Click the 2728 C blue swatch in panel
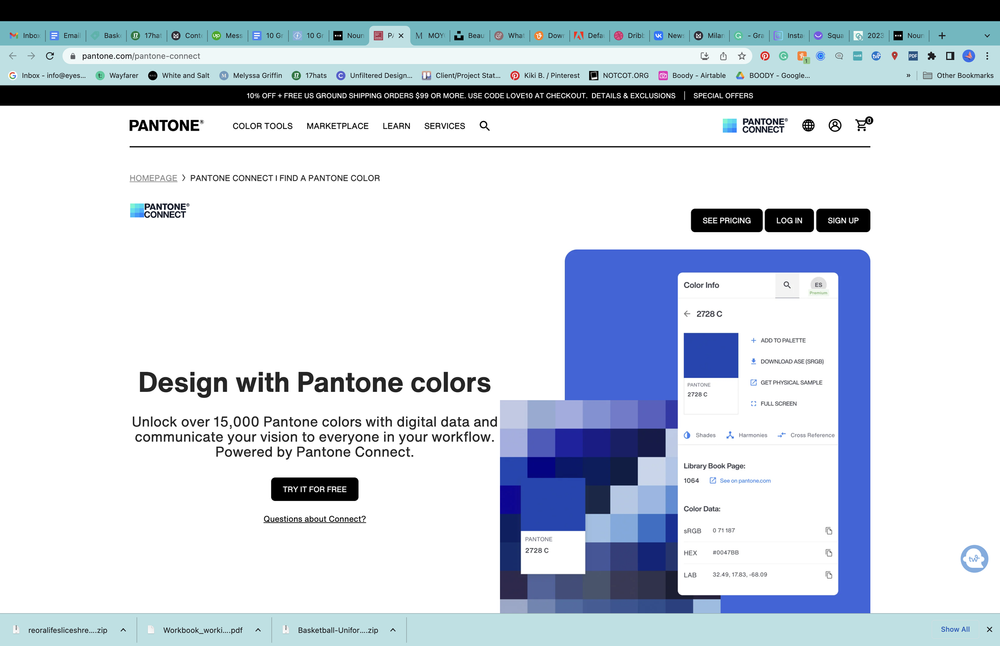 pos(710,355)
